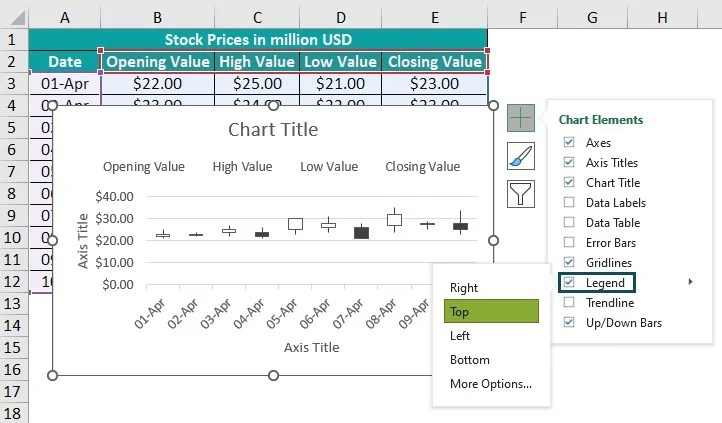Click the Select All corner triangle

[17, 17]
